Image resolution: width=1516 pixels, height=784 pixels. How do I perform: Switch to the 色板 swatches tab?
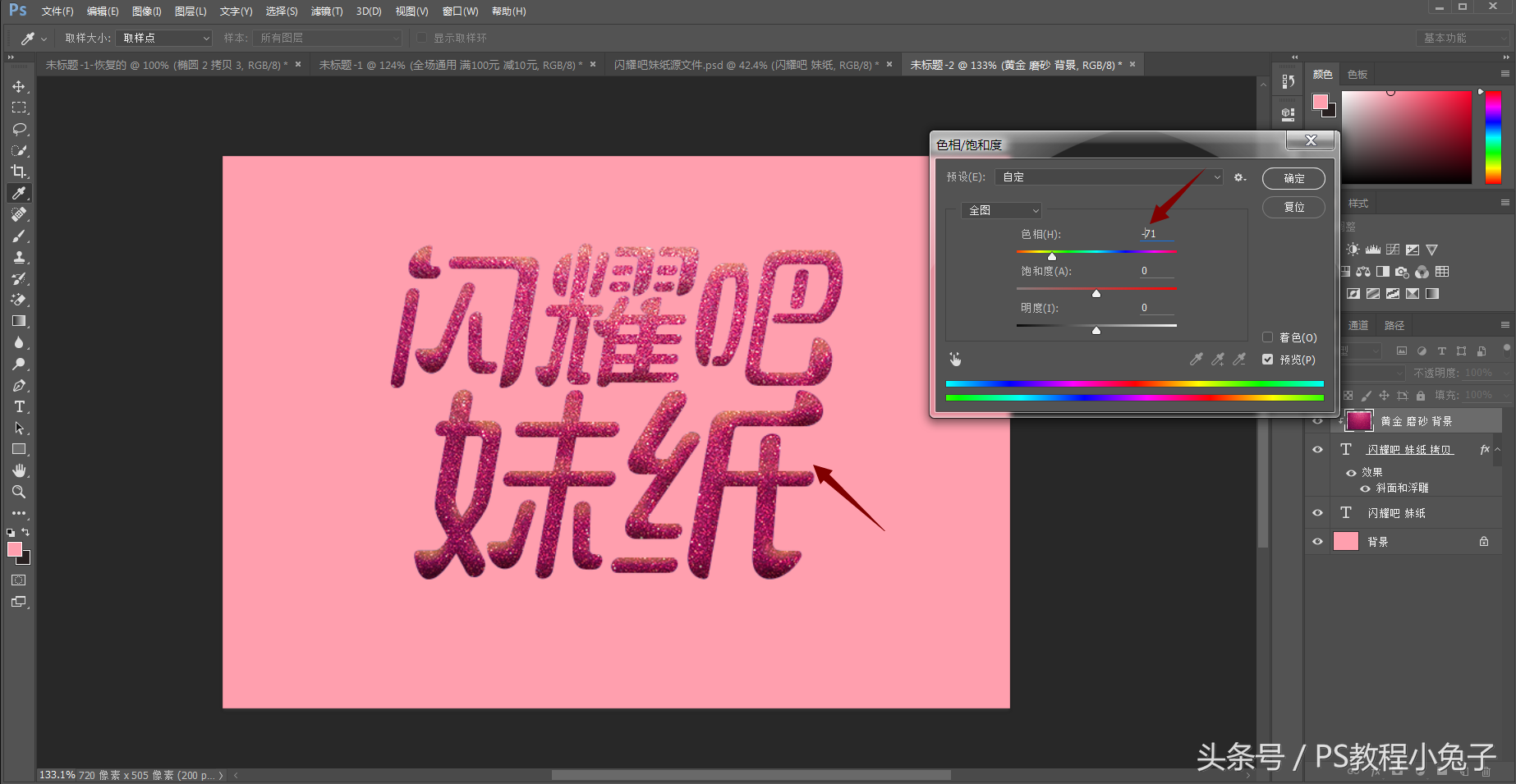tap(1357, 74)
